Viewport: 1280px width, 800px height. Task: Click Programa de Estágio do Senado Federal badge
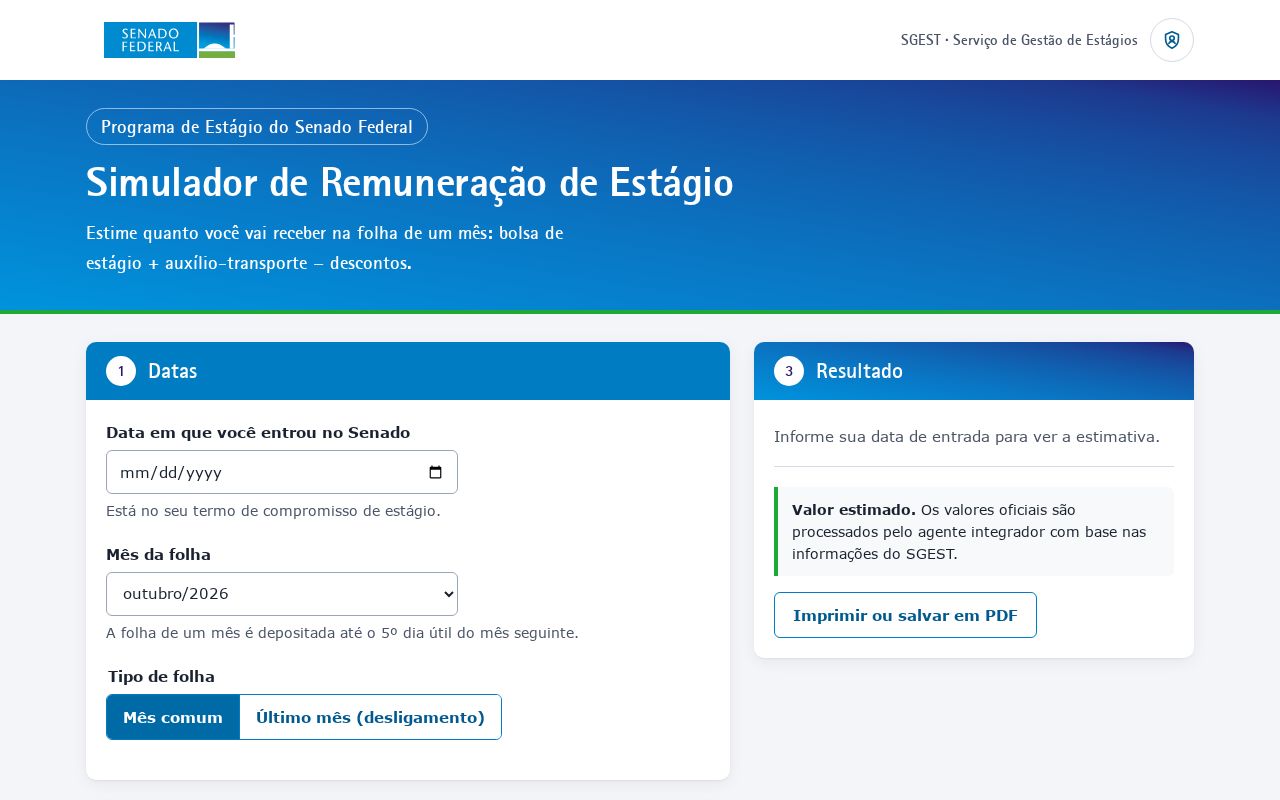(x=257, y=127)
